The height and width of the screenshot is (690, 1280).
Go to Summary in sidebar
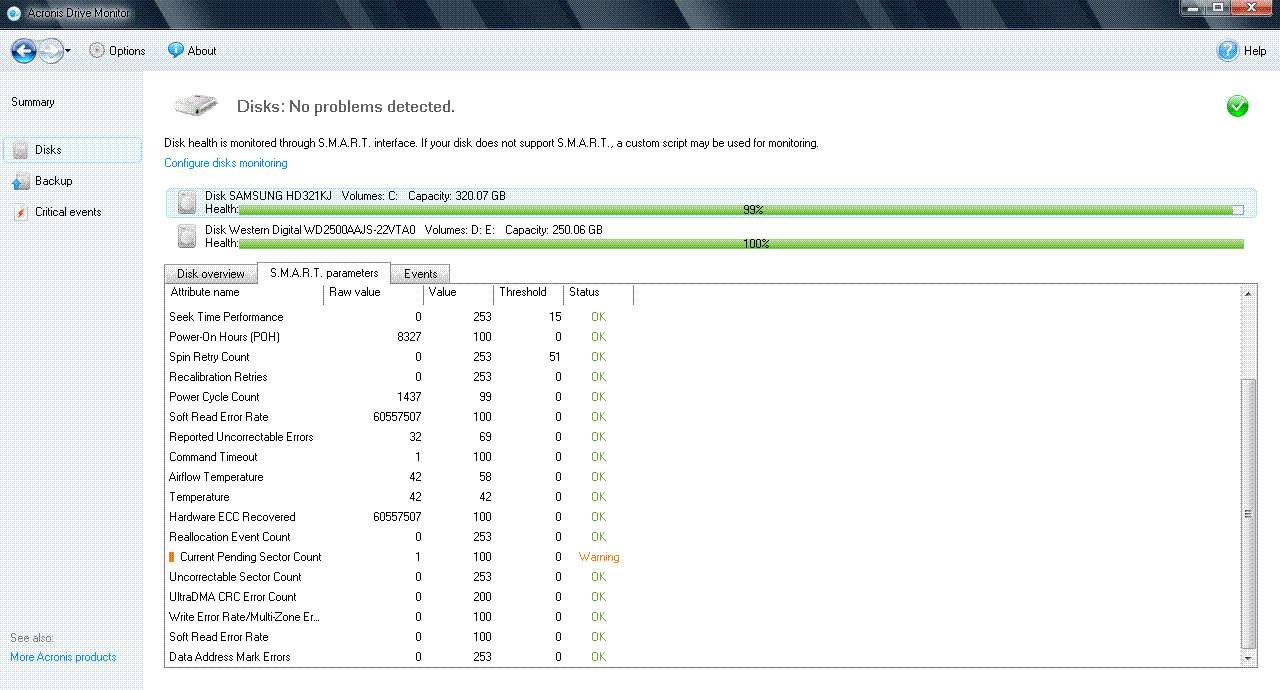(x=33, y=102)
